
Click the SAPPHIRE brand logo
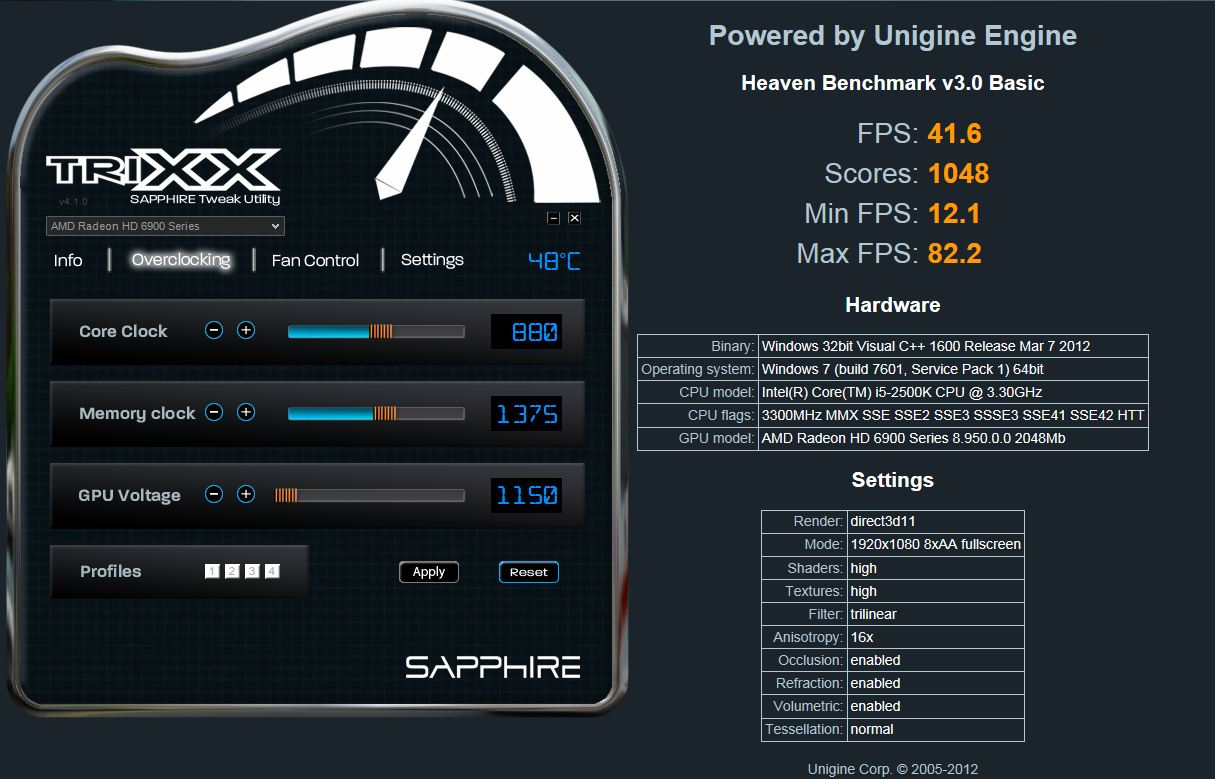tap(493, 667)
